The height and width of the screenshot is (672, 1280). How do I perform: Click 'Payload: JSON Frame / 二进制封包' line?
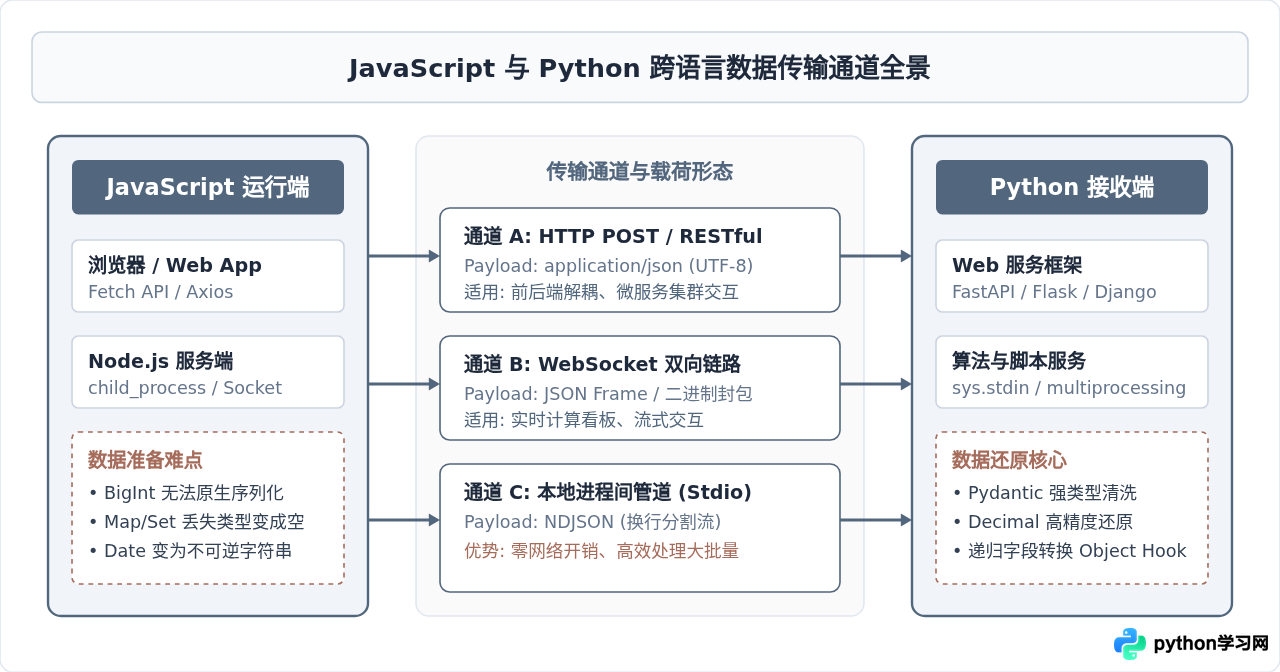coord(608,394)
